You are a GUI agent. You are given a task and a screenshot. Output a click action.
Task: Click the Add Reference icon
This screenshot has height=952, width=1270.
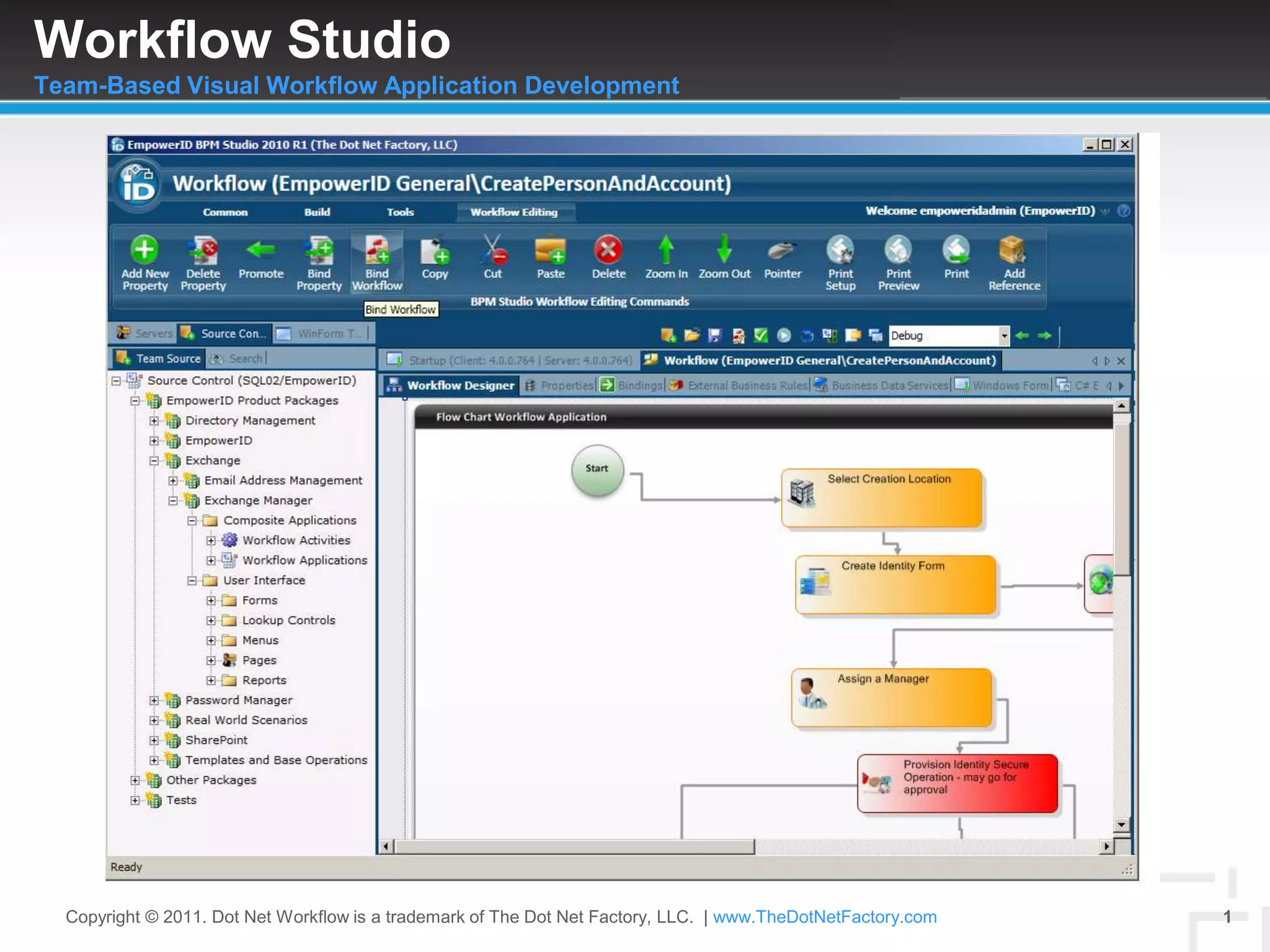[x=1014, y=250]
